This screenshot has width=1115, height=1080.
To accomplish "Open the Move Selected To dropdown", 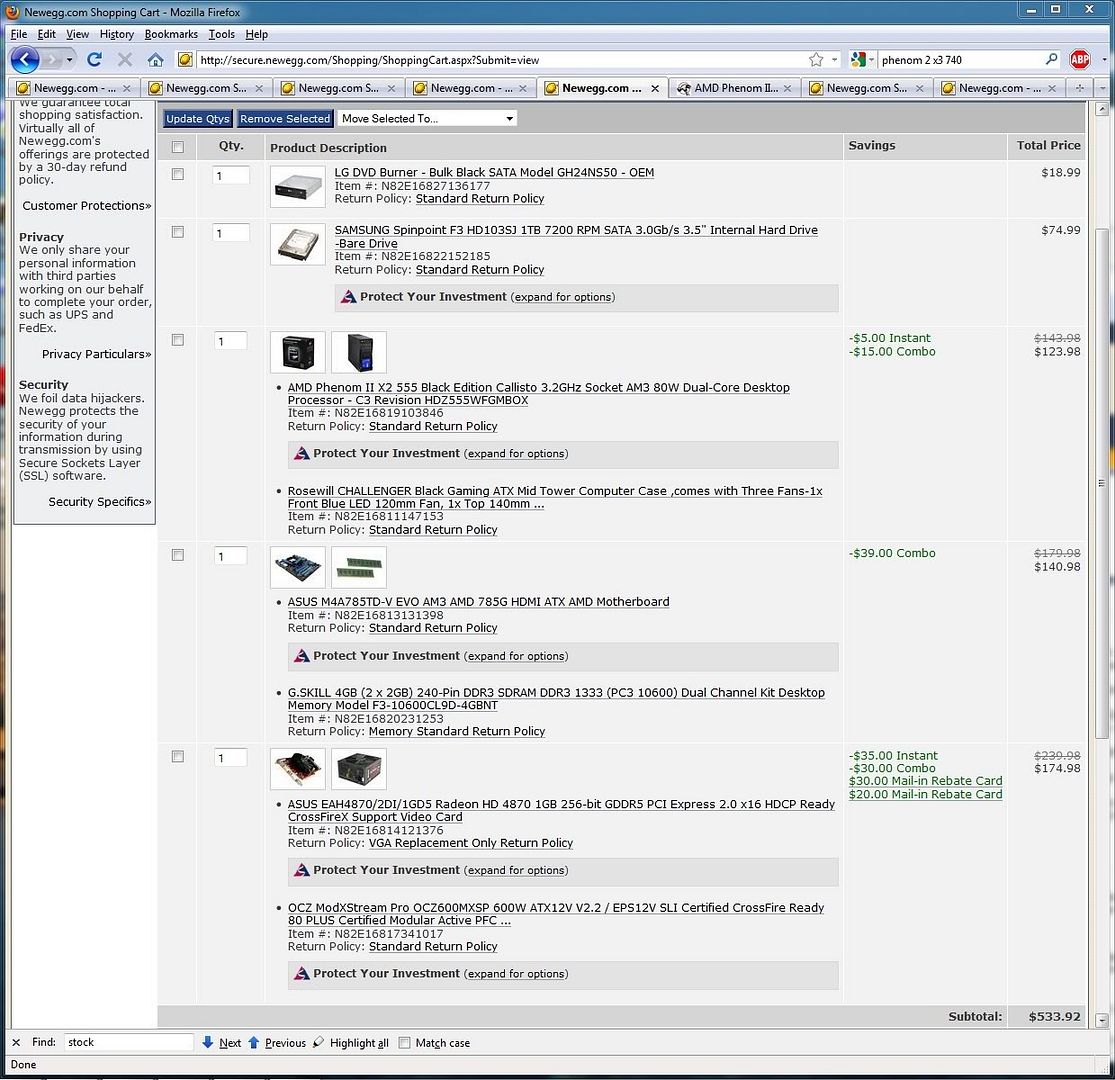I will (x=427, y=119).
